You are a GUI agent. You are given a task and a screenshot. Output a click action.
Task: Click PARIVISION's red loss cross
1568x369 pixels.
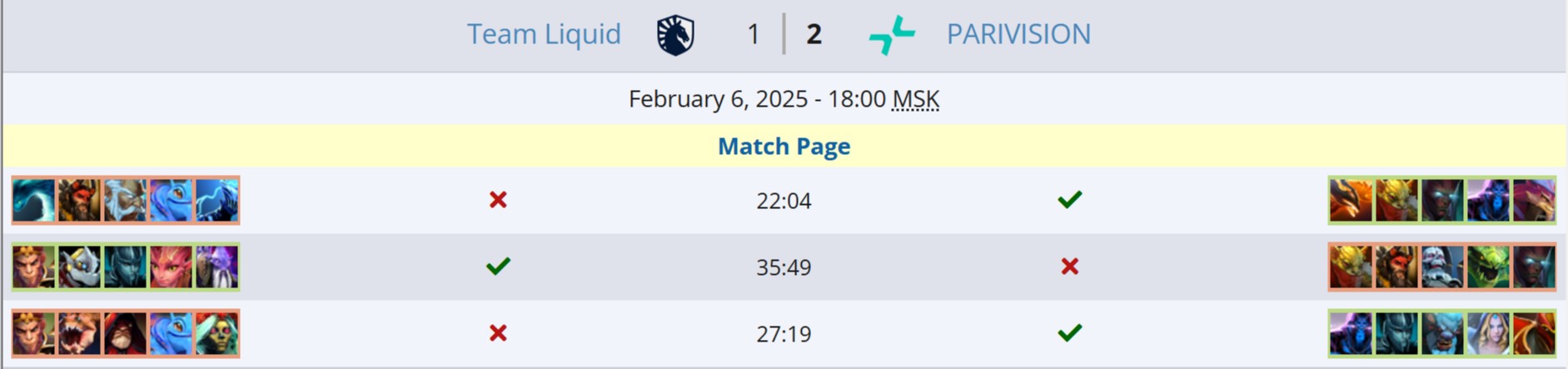pos(1070,267)
